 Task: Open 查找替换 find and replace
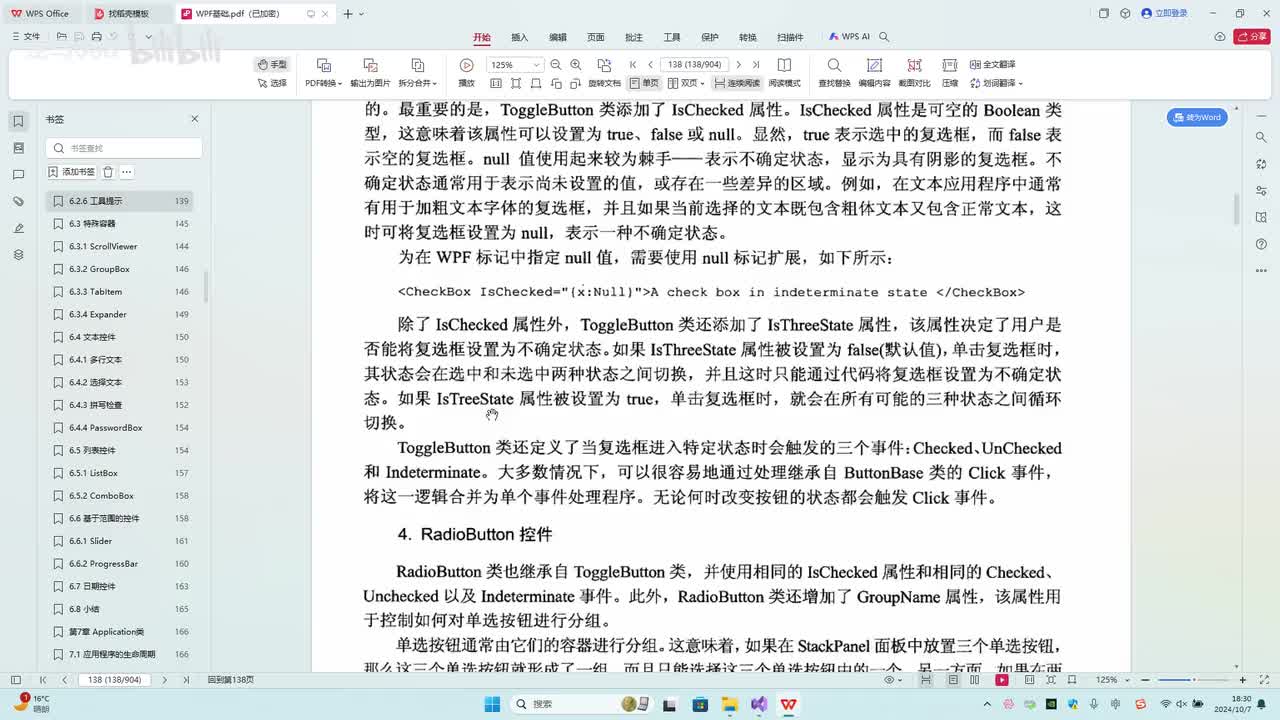click(834, 73)
